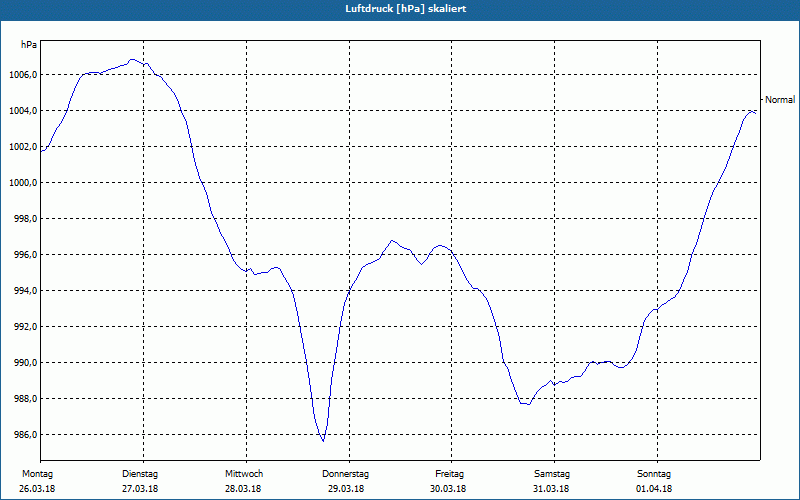Screen dimensions: 800x500
Task: Select the 986,0 axis value
Action: click(26, 435)
